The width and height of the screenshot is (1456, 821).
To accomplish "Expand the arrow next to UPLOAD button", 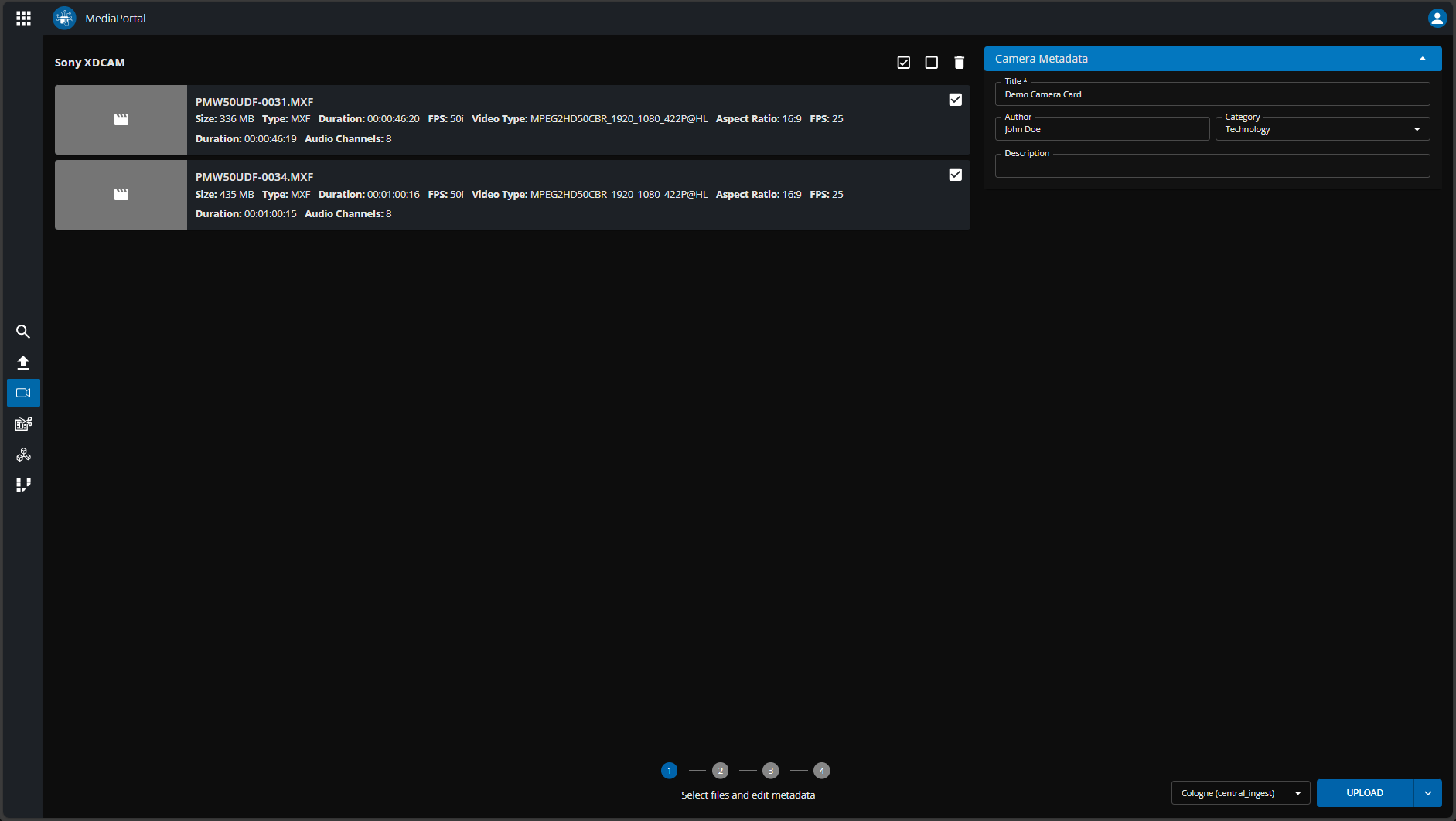I will 1427,793.
